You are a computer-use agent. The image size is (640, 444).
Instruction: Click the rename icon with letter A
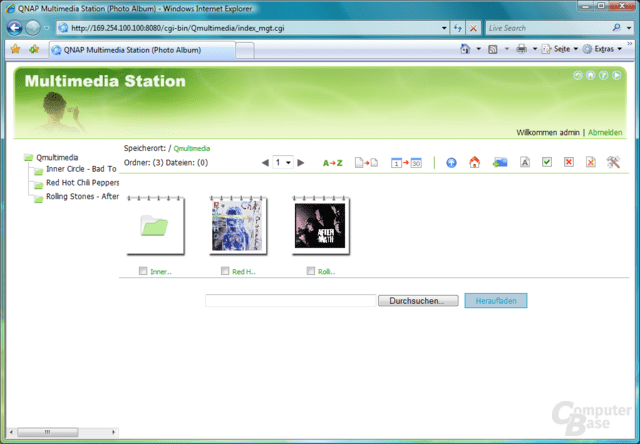click(x=524, y=162)
